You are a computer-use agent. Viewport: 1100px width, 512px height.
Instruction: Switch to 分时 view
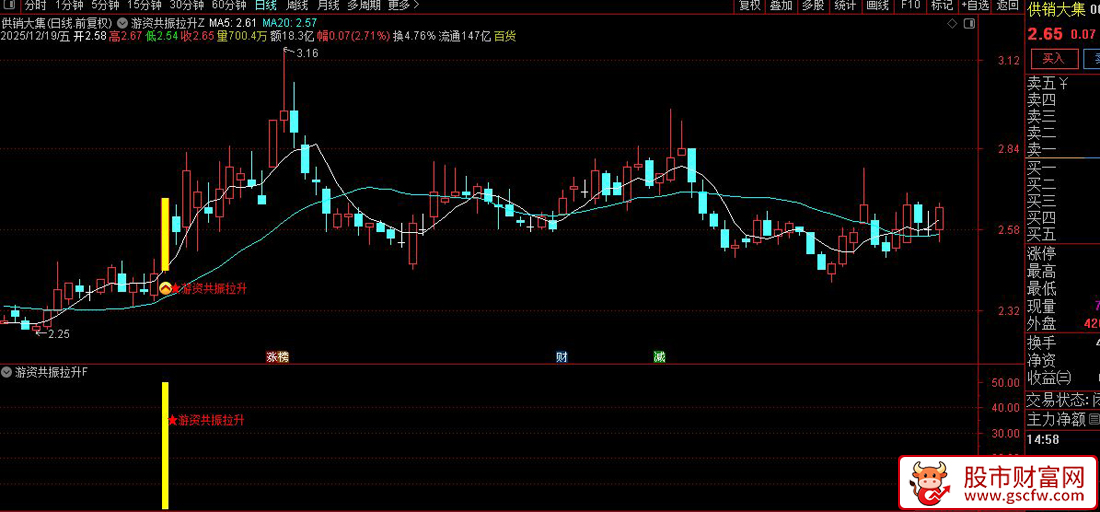[x=35, y=5]
